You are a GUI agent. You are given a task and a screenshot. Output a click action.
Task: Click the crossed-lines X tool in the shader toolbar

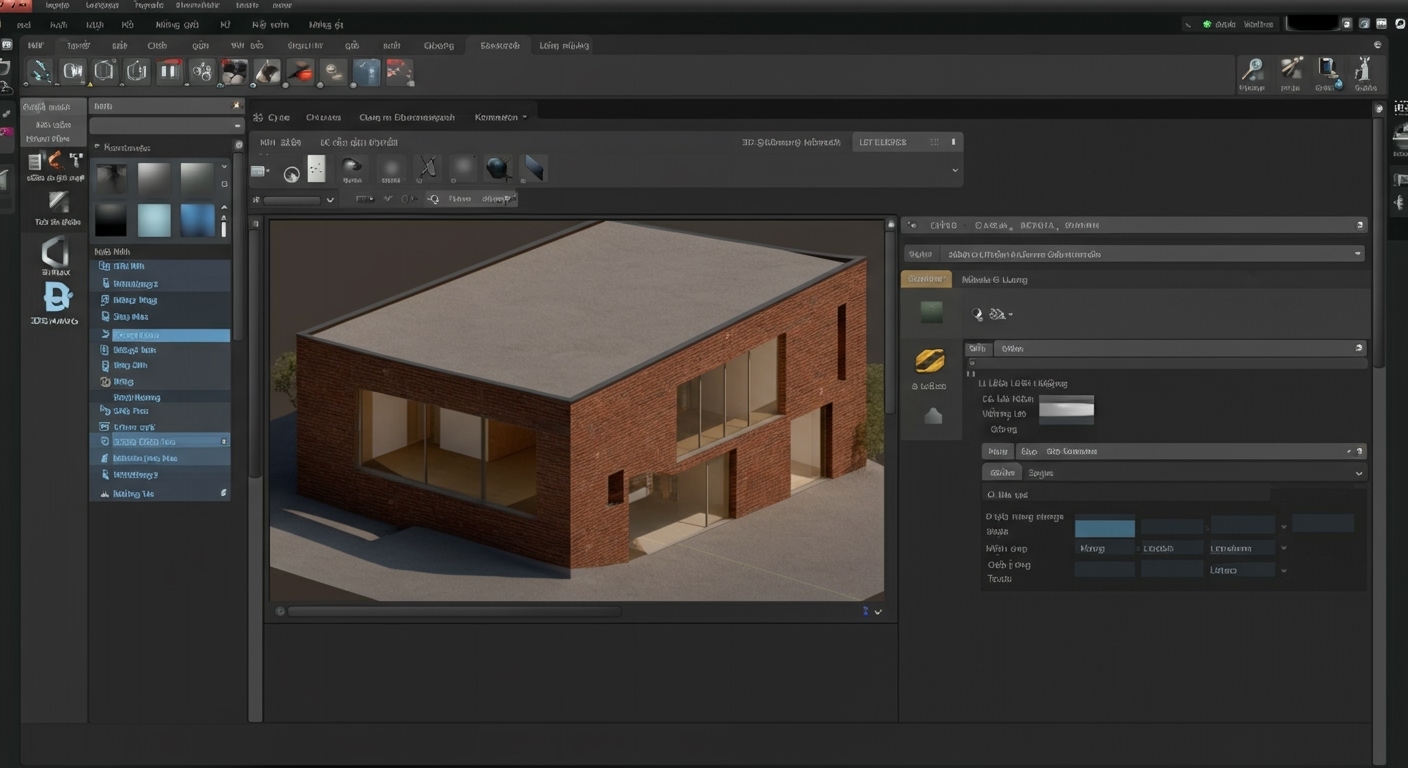pos(427,167)
